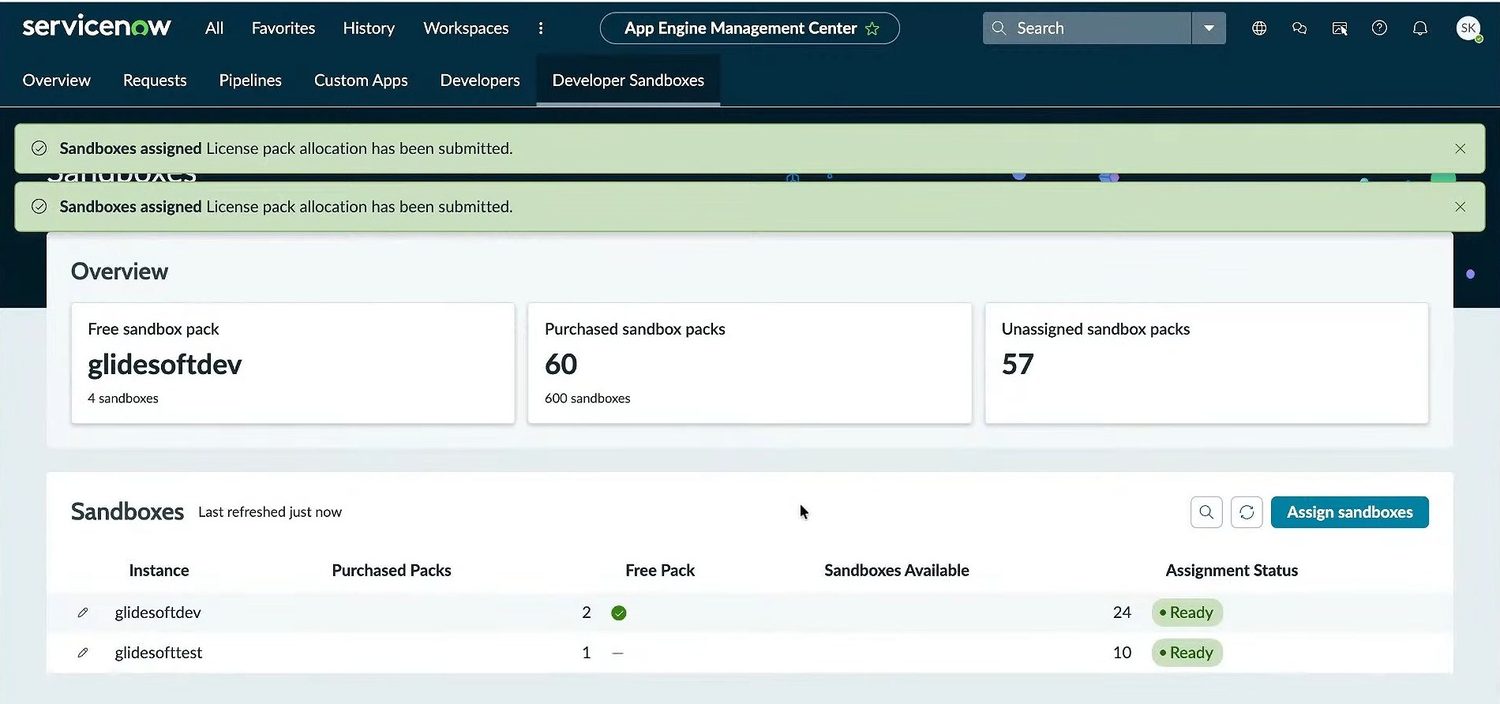The width and height of the screenshot is (1500, 704).
Task: Open the Workspaces menu
Action: click(466, 28)
